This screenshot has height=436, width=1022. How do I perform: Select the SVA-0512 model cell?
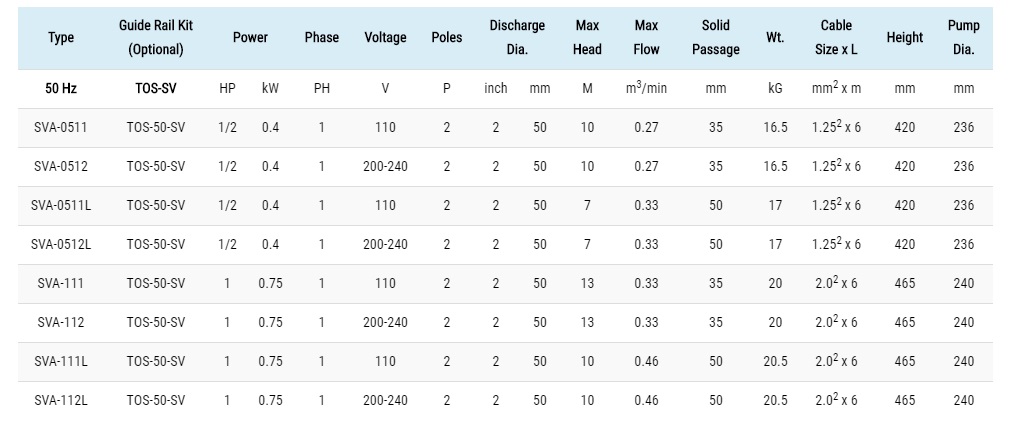[x=61, y=166]
